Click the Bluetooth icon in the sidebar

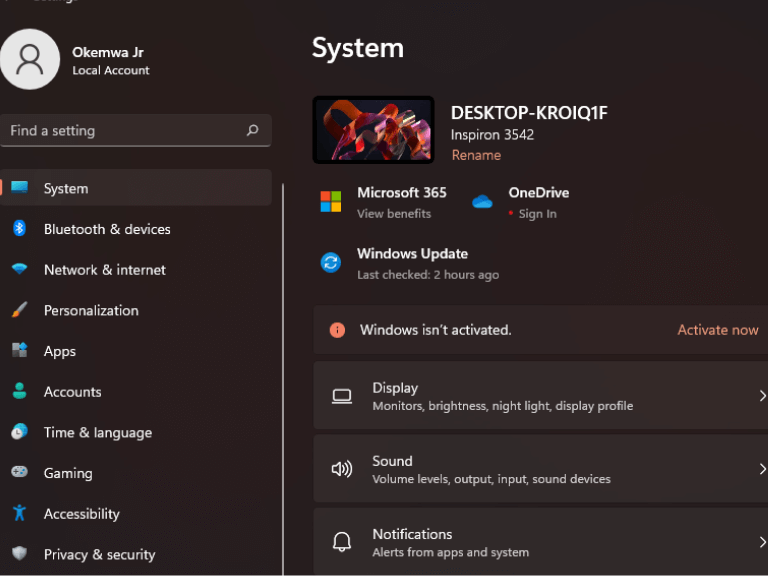pyautogui.click(x=19, y=228)
